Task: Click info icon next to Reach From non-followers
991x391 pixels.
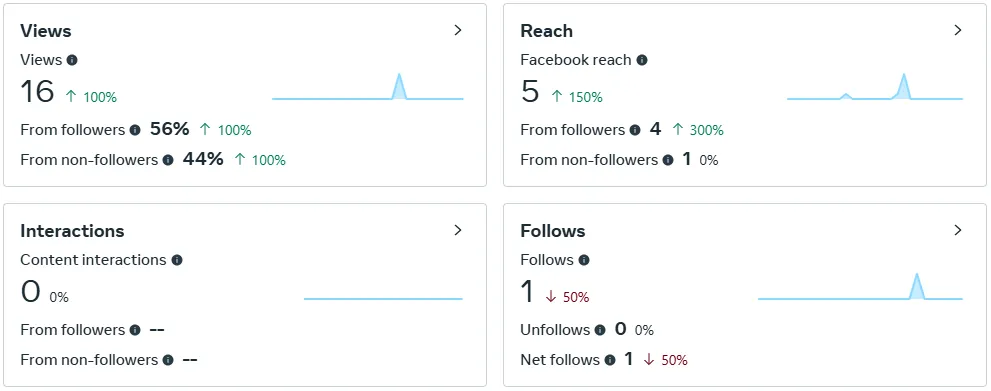Action: click(x=668, y=160)
